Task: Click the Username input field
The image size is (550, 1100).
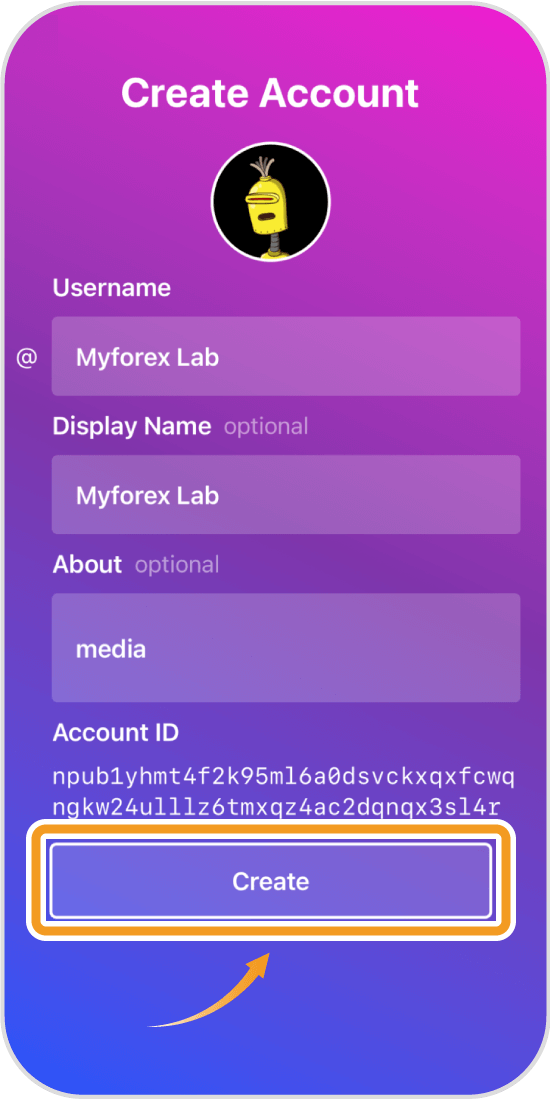Action: (286, 356)
